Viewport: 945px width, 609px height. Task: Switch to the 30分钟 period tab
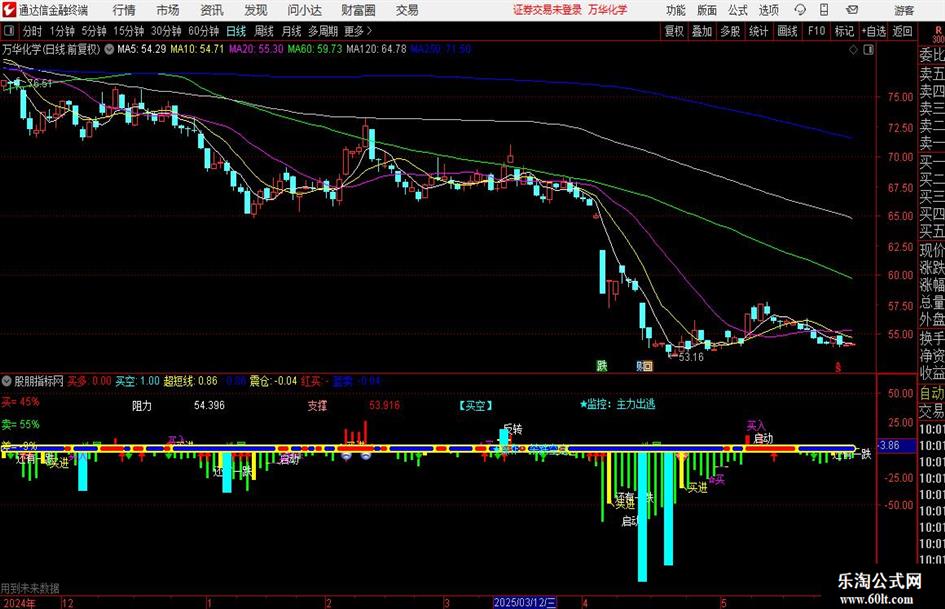(x=166, y=31)
